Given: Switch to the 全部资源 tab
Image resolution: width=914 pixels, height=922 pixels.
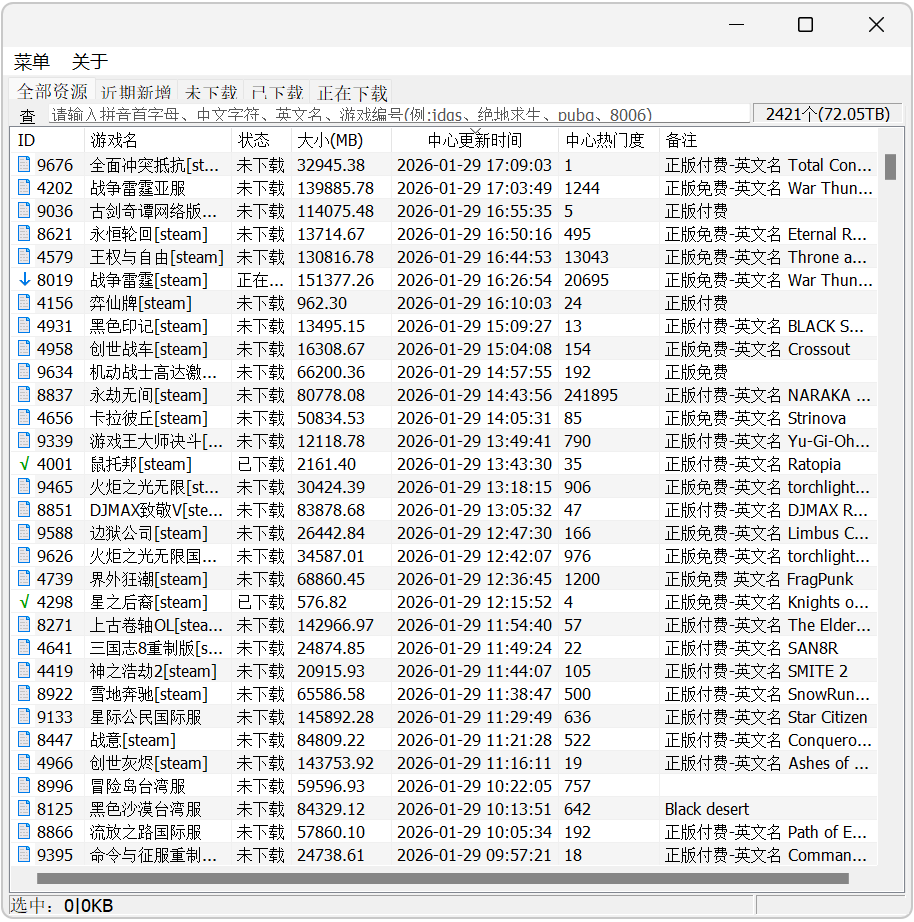Looking at the screenshot, I should [52, 92].
